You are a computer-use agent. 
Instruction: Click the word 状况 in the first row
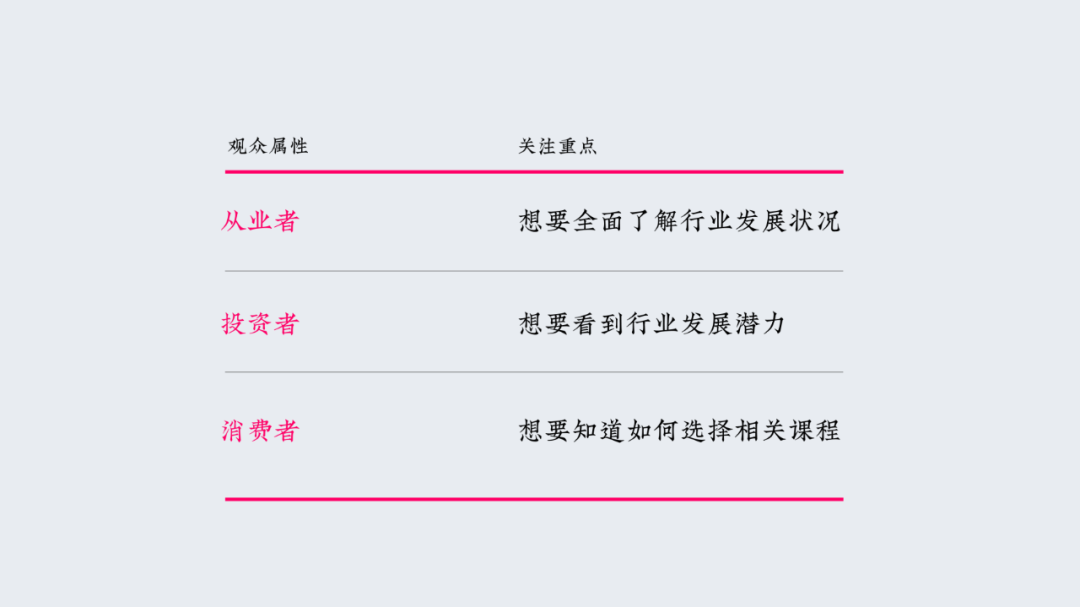point(815,221)
